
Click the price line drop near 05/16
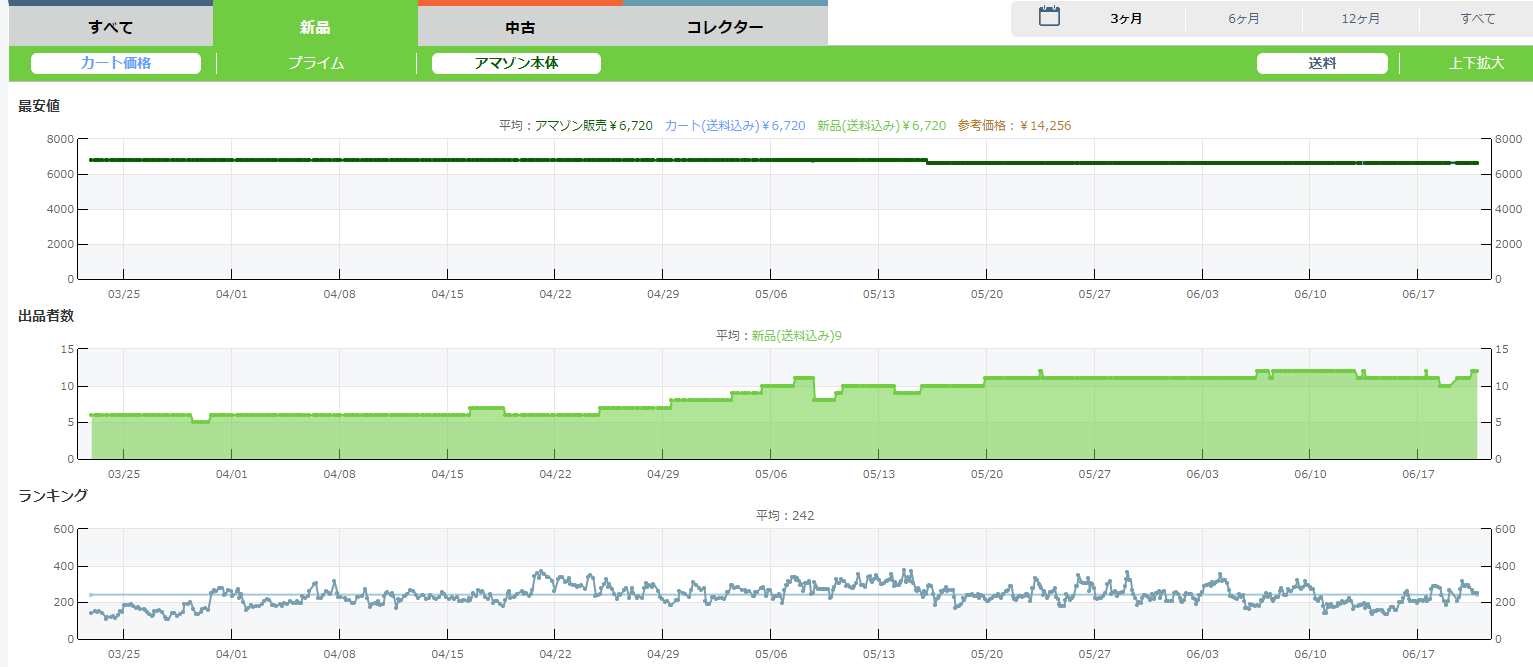point(927,161)
